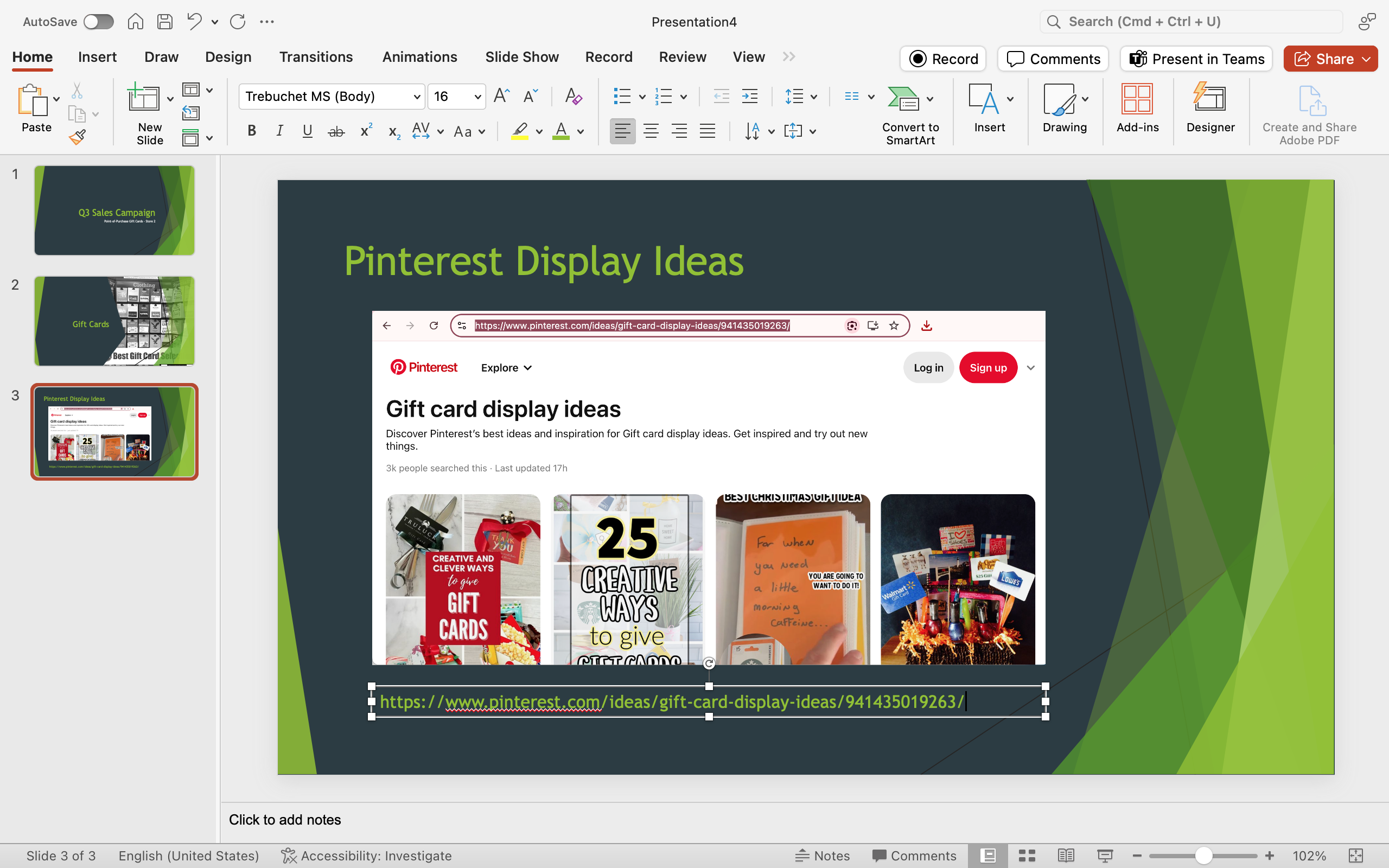1389x868 pixels.
Task: Align text left
Action: point(622,131)
